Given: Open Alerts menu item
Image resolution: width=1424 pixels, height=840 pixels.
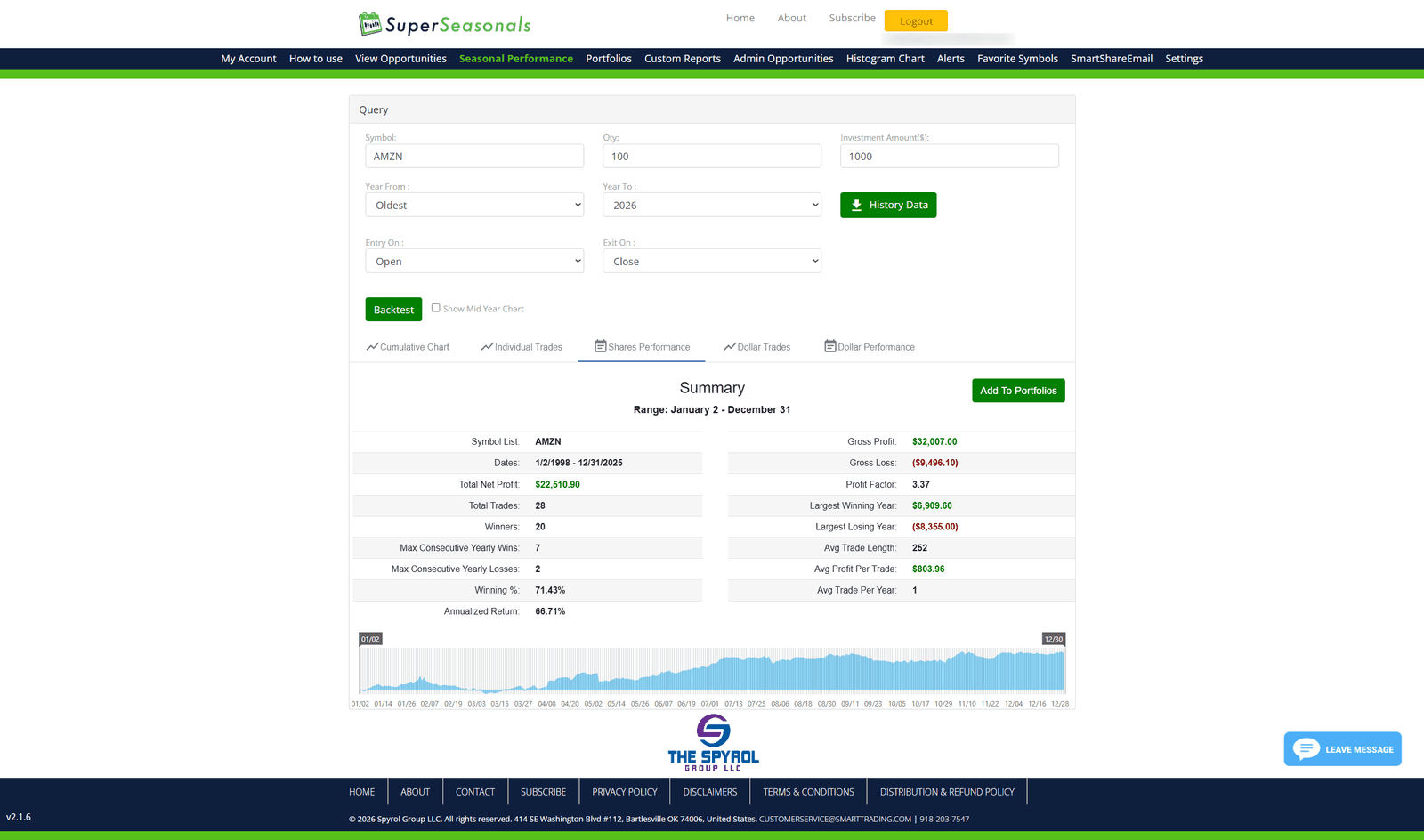Looking at the screenshot, I should (951, 59).
